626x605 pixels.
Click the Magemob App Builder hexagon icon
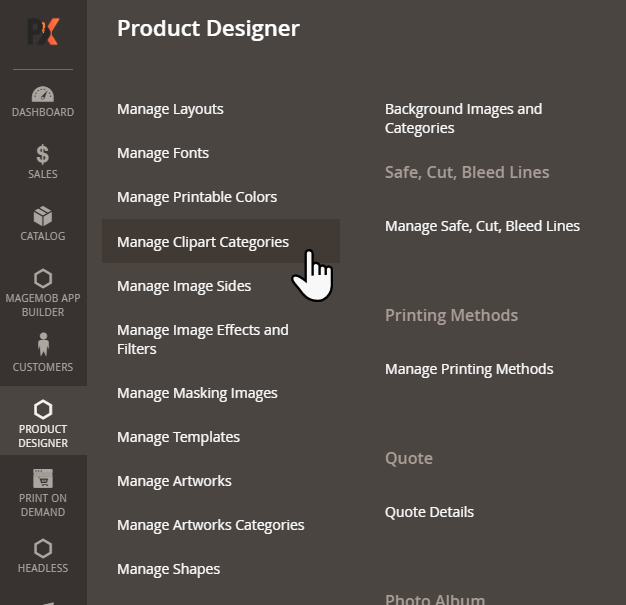pyautogui.click(x=43, y=277)
